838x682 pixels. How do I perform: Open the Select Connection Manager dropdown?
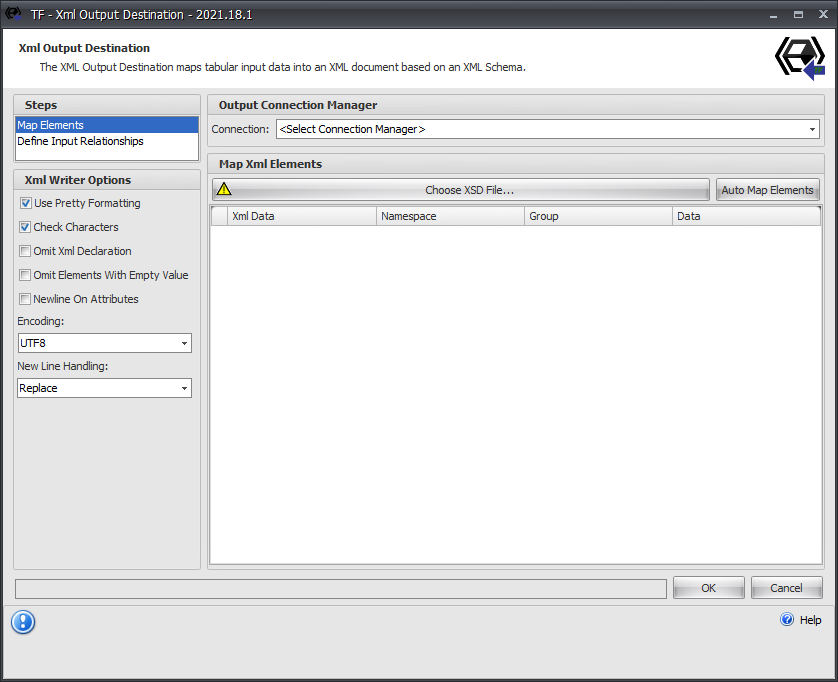coord(811,129)
